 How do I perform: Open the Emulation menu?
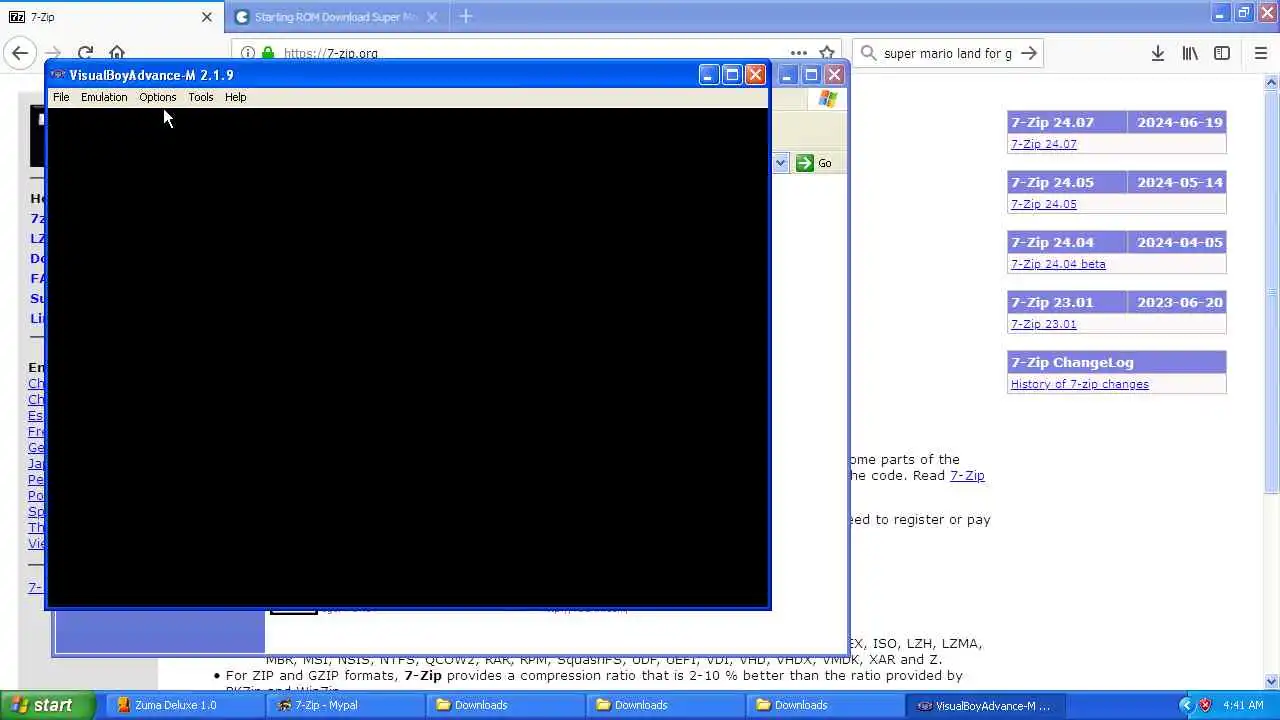[x=104, y=97]
